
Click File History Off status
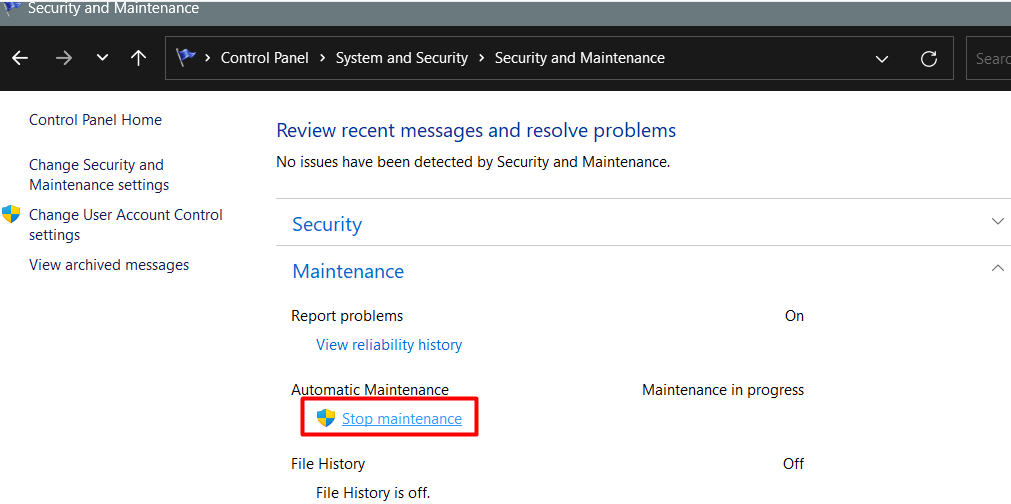point(794,464)
